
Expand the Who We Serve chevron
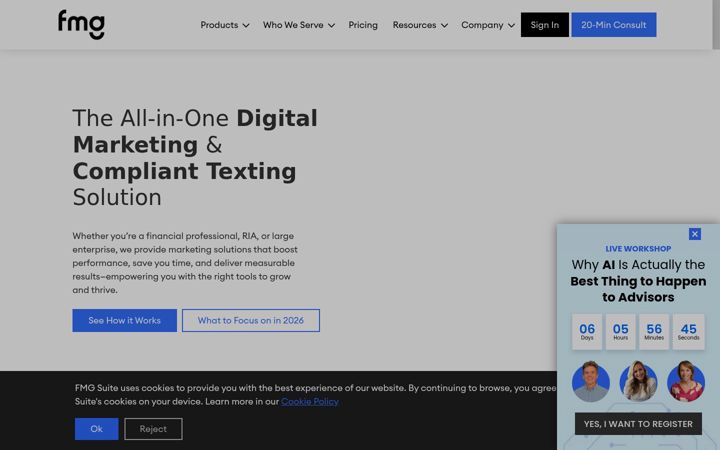332,26
